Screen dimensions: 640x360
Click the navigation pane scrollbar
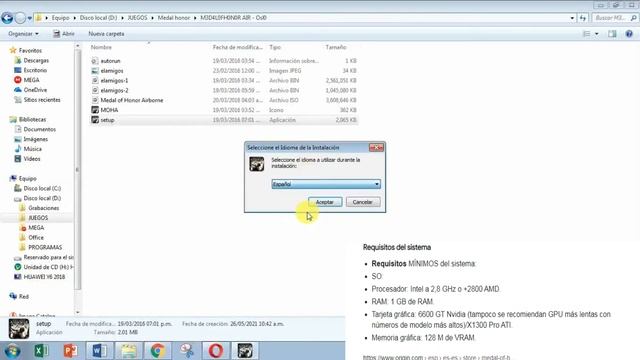click(78, 169)
